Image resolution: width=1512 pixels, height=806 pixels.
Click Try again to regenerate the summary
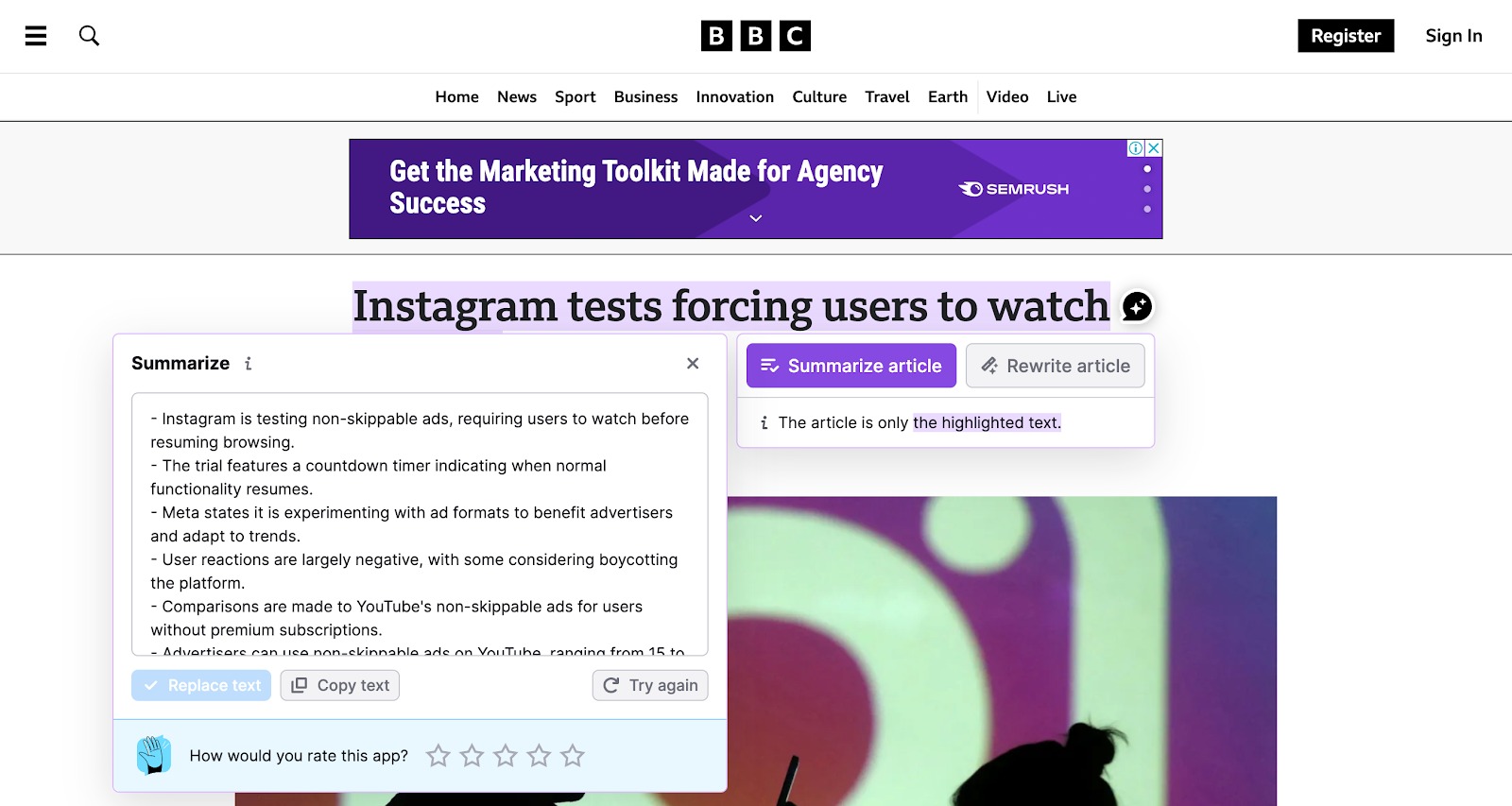tap(650, 685)
